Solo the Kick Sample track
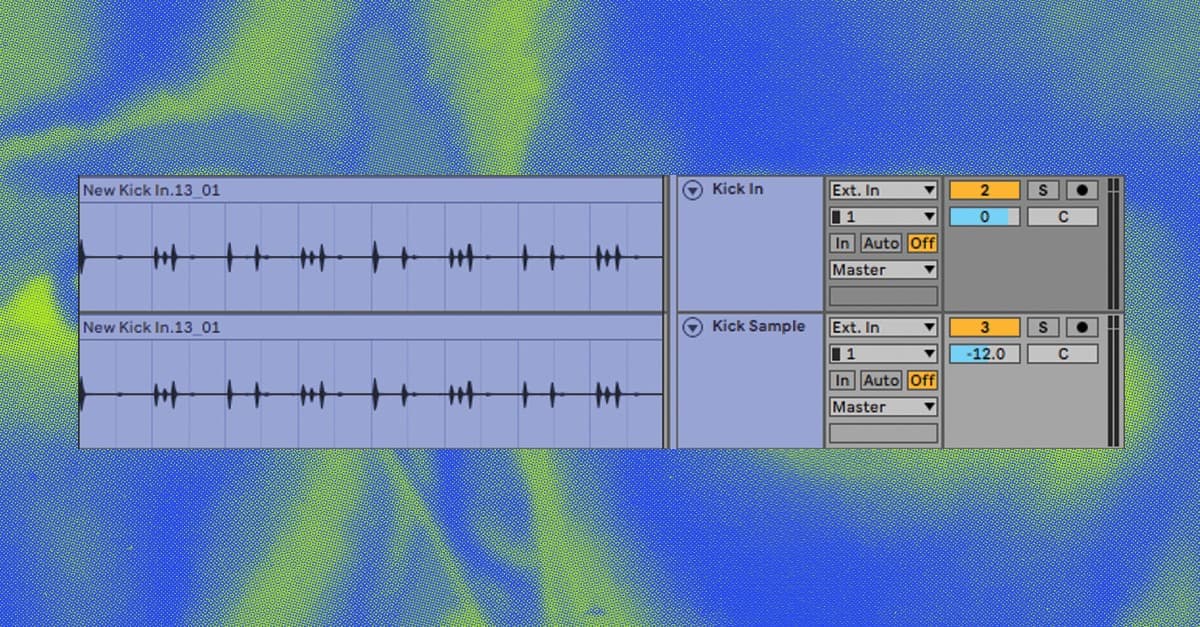This screenshot has height=627, width=1200. tap(1043, 327)
